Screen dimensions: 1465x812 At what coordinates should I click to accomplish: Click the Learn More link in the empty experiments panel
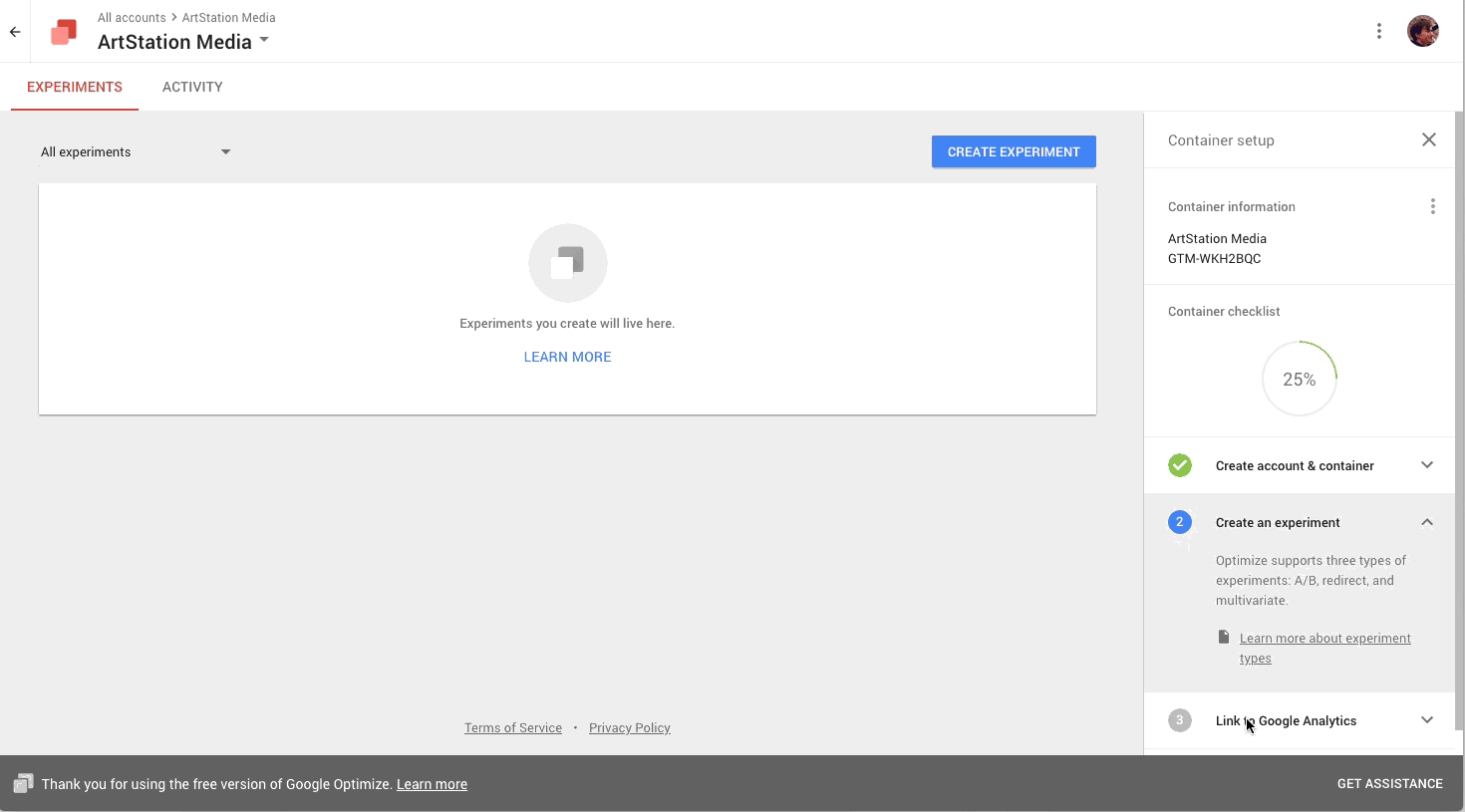[x=568, y=357]
